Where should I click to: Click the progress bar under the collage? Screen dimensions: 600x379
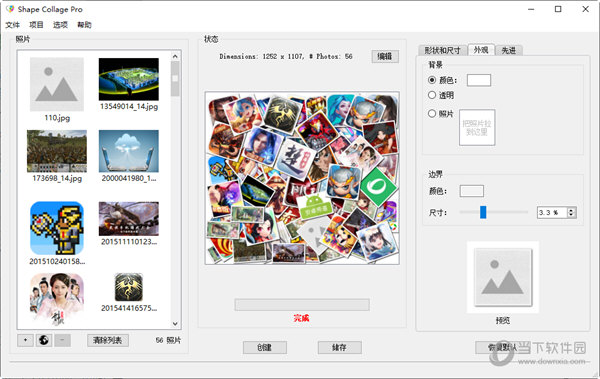pyautogui.click(x=302, y=305)
